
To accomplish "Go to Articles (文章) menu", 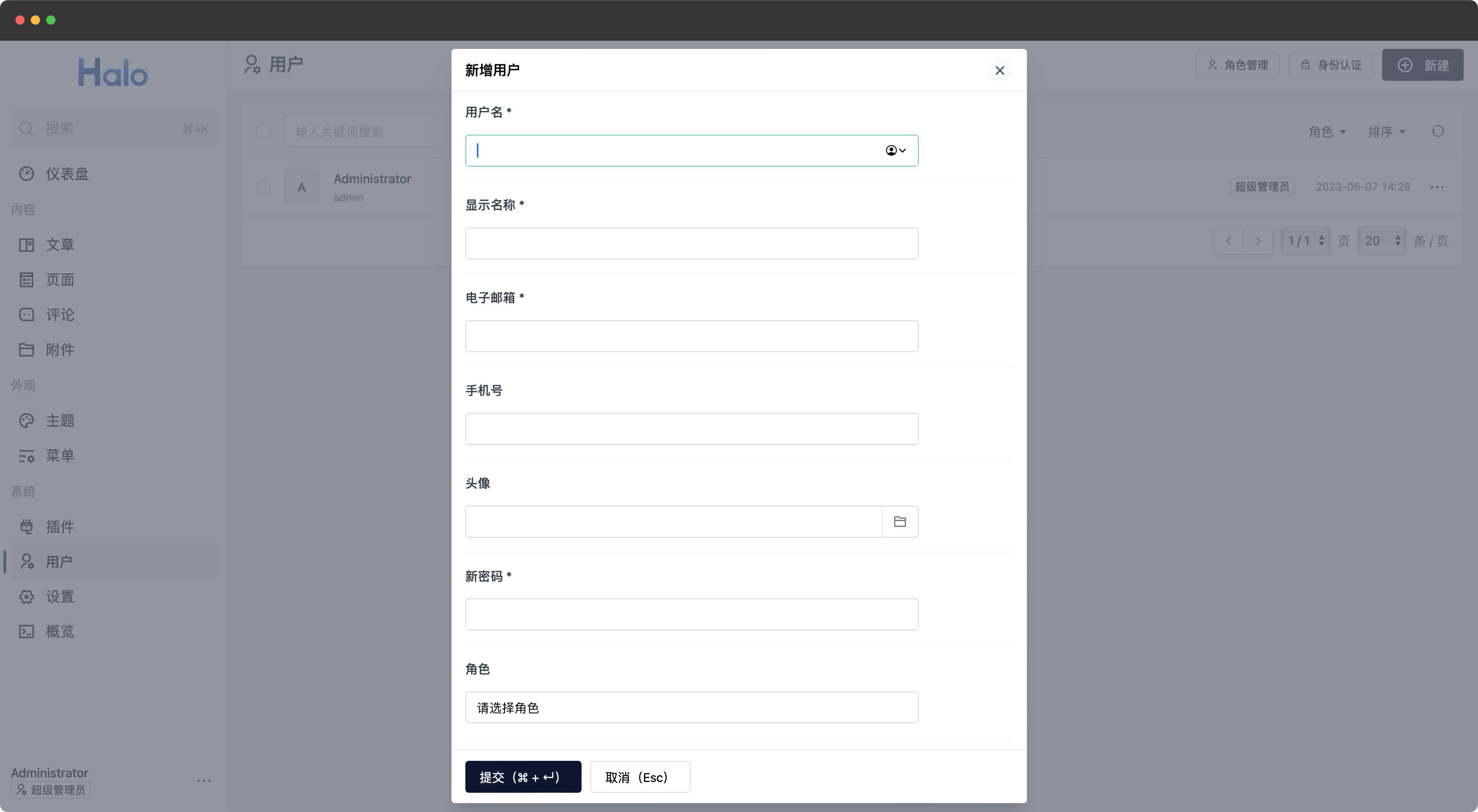I will pyautogui.click(x=60, y=245).
